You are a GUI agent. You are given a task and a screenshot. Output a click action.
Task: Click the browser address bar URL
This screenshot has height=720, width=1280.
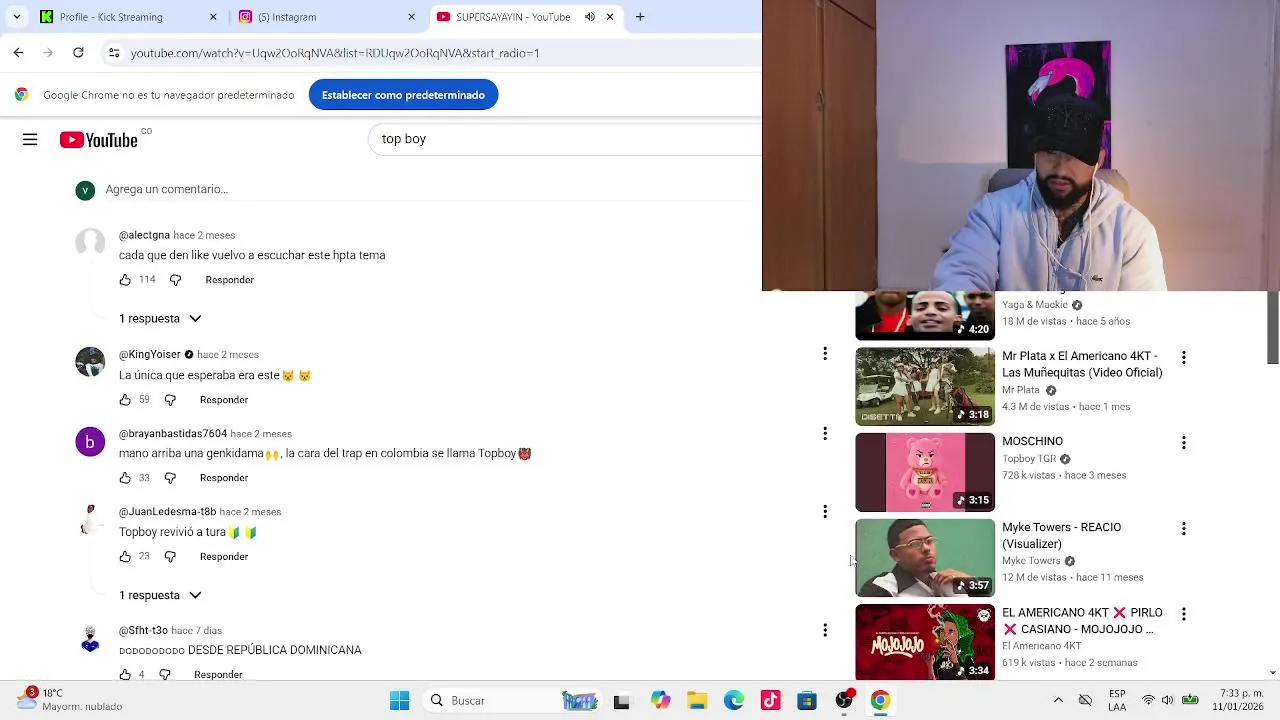(335, 53)
